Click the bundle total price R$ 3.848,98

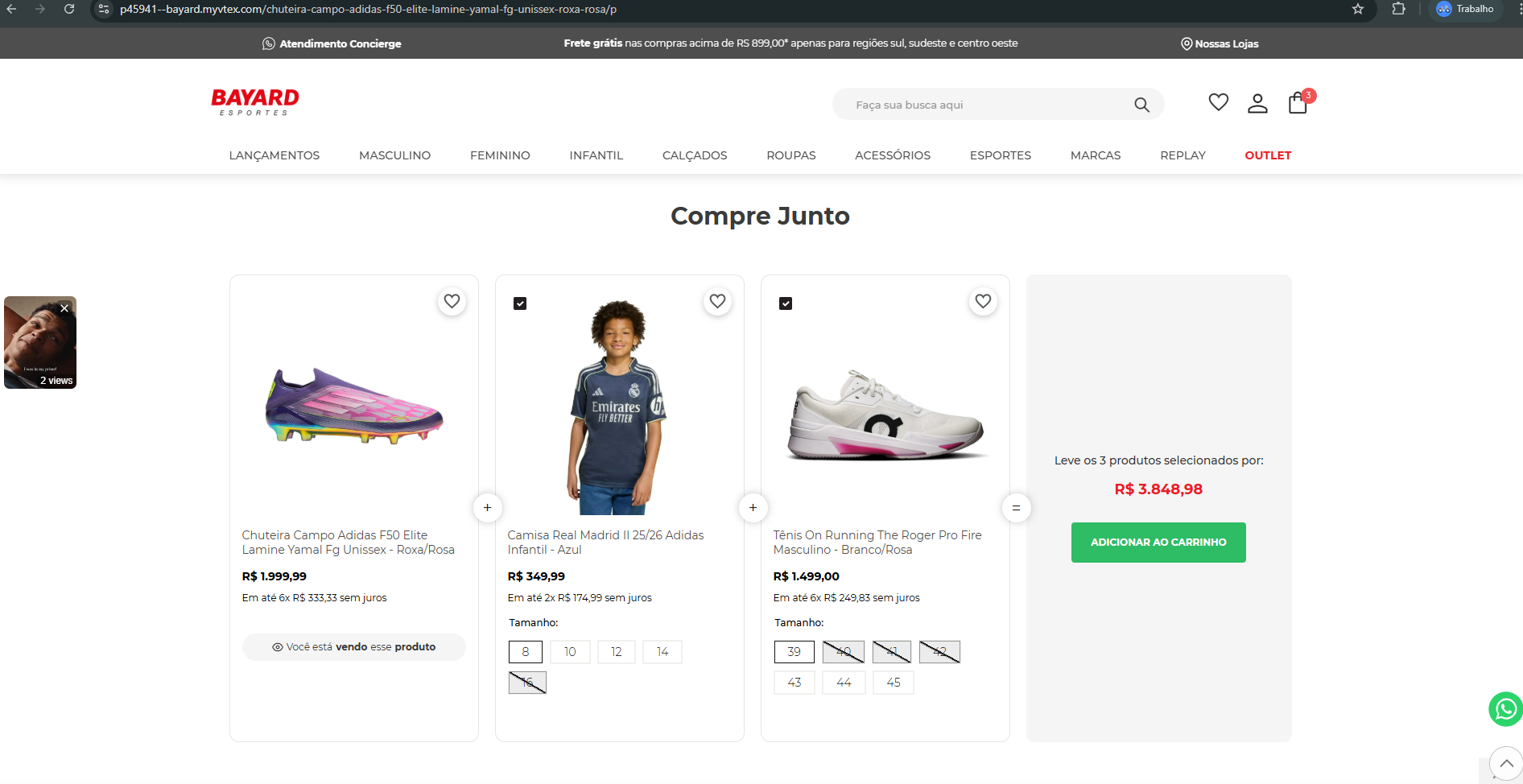pyautogui.click(x=1158, y=489)
